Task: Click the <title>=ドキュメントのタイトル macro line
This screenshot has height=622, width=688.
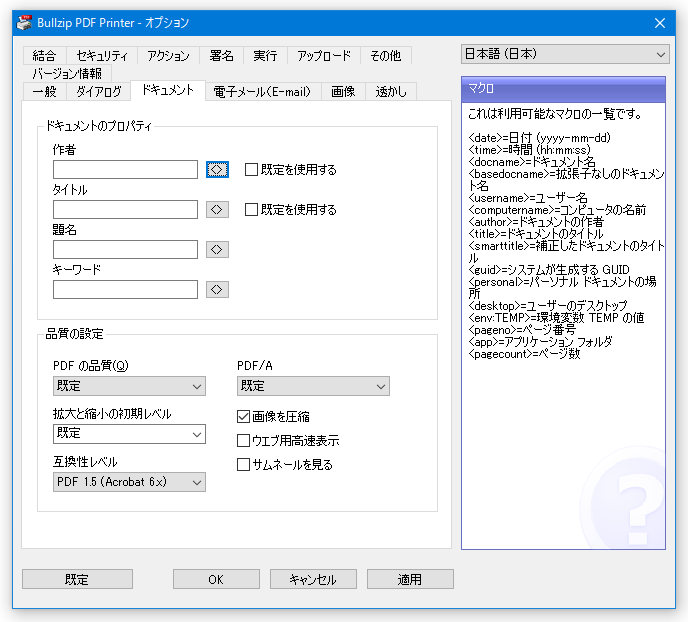Action: [536, 234]
